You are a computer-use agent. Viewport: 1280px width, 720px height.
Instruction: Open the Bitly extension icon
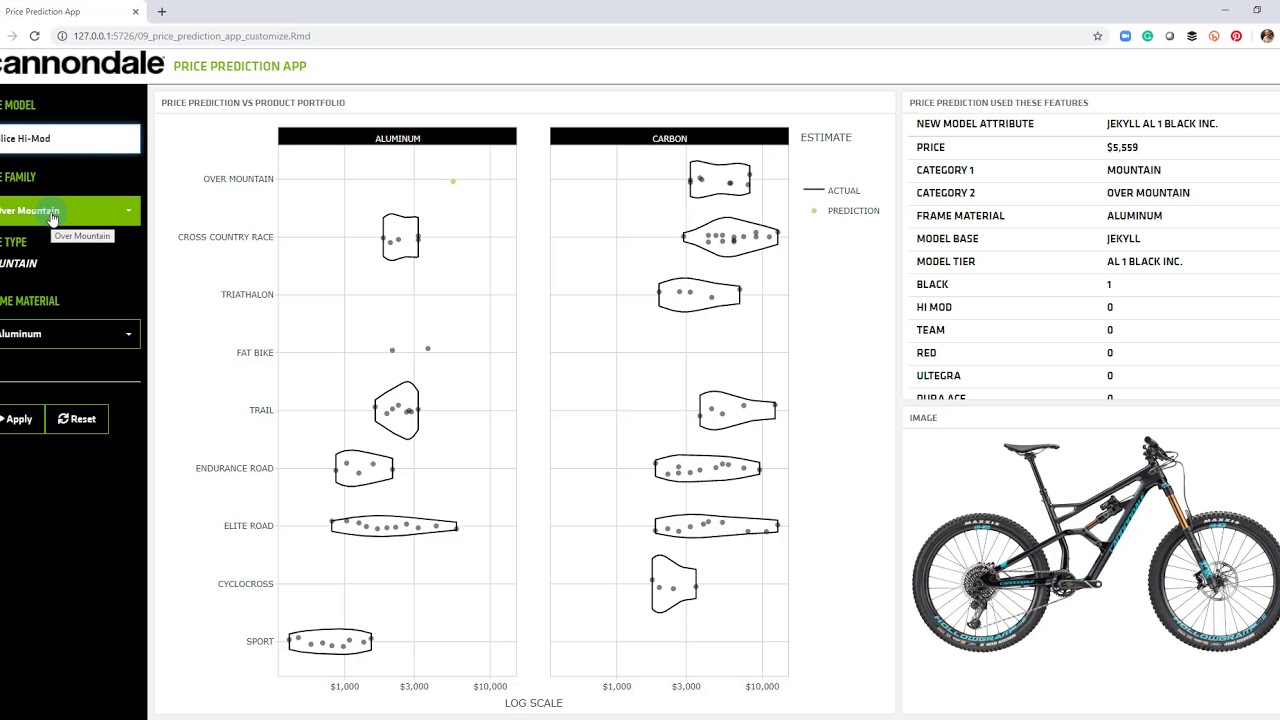pos(1214,36)
